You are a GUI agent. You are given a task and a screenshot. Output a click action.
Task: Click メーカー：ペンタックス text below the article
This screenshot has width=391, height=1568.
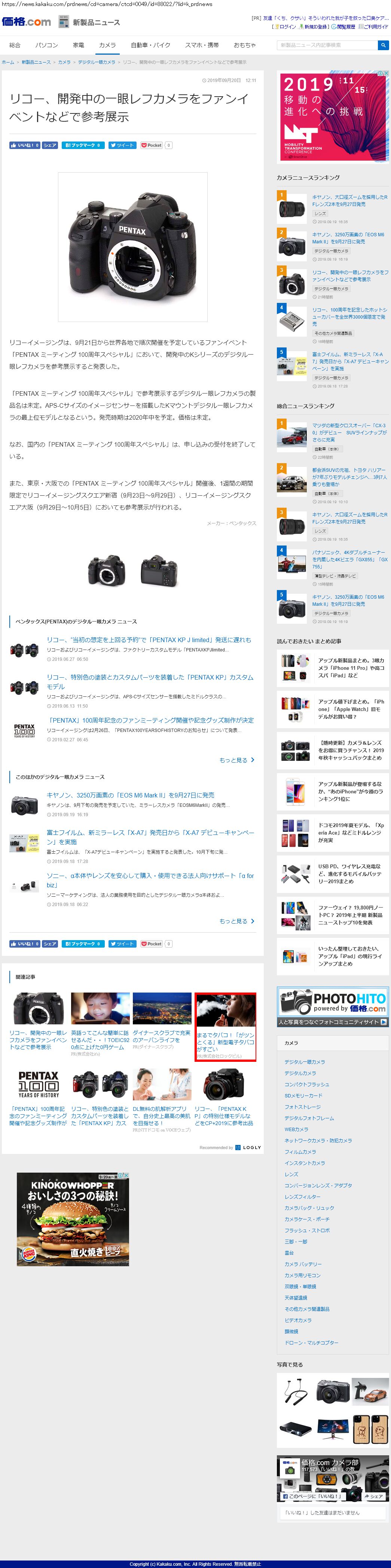[x=231, y=523]
